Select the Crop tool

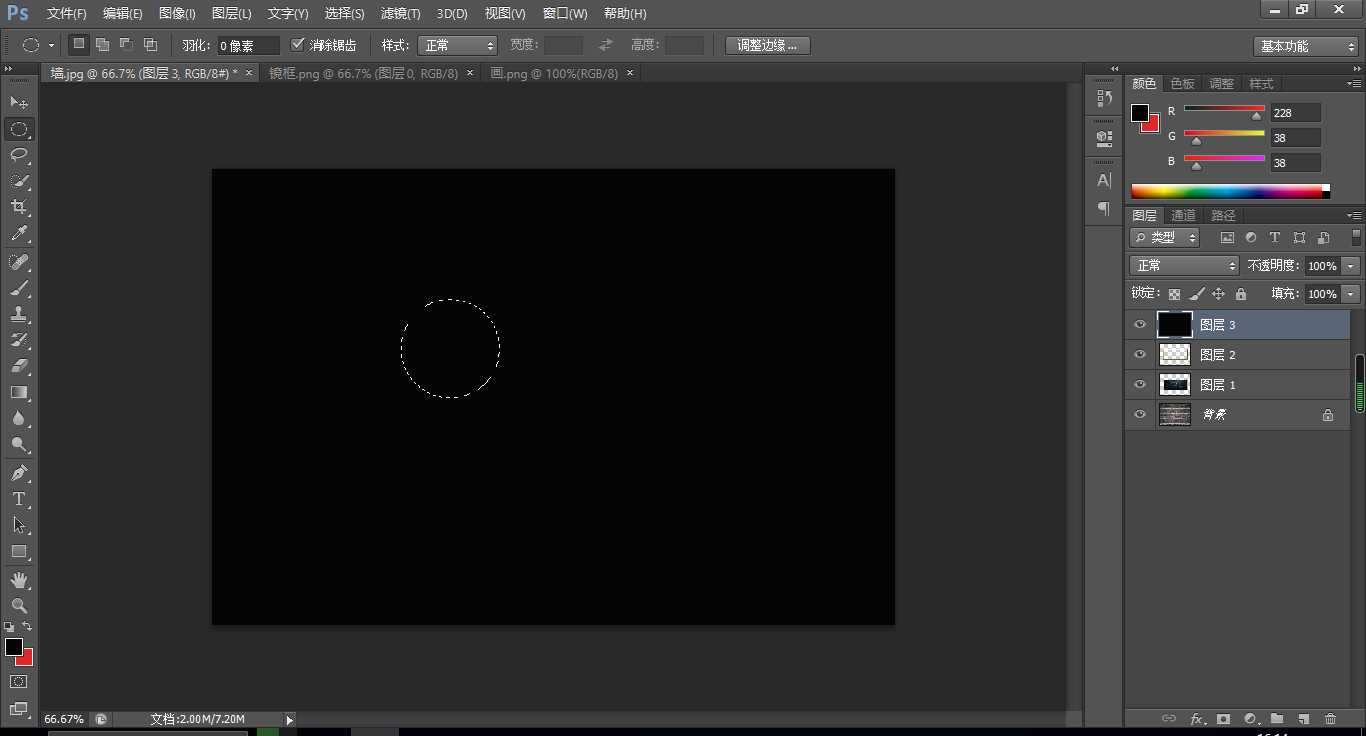[x=19, y=207]
